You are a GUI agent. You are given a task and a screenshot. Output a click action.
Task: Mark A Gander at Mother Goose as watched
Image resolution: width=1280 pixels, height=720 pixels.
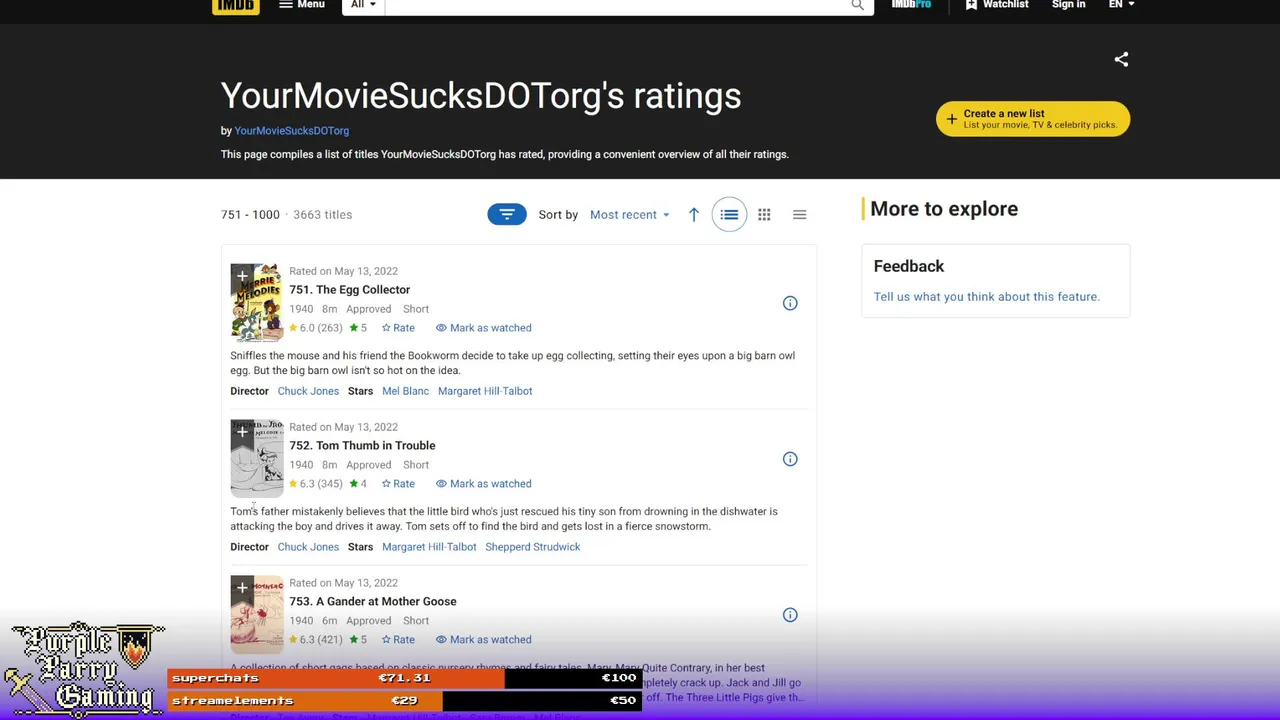tap(483, 640)
